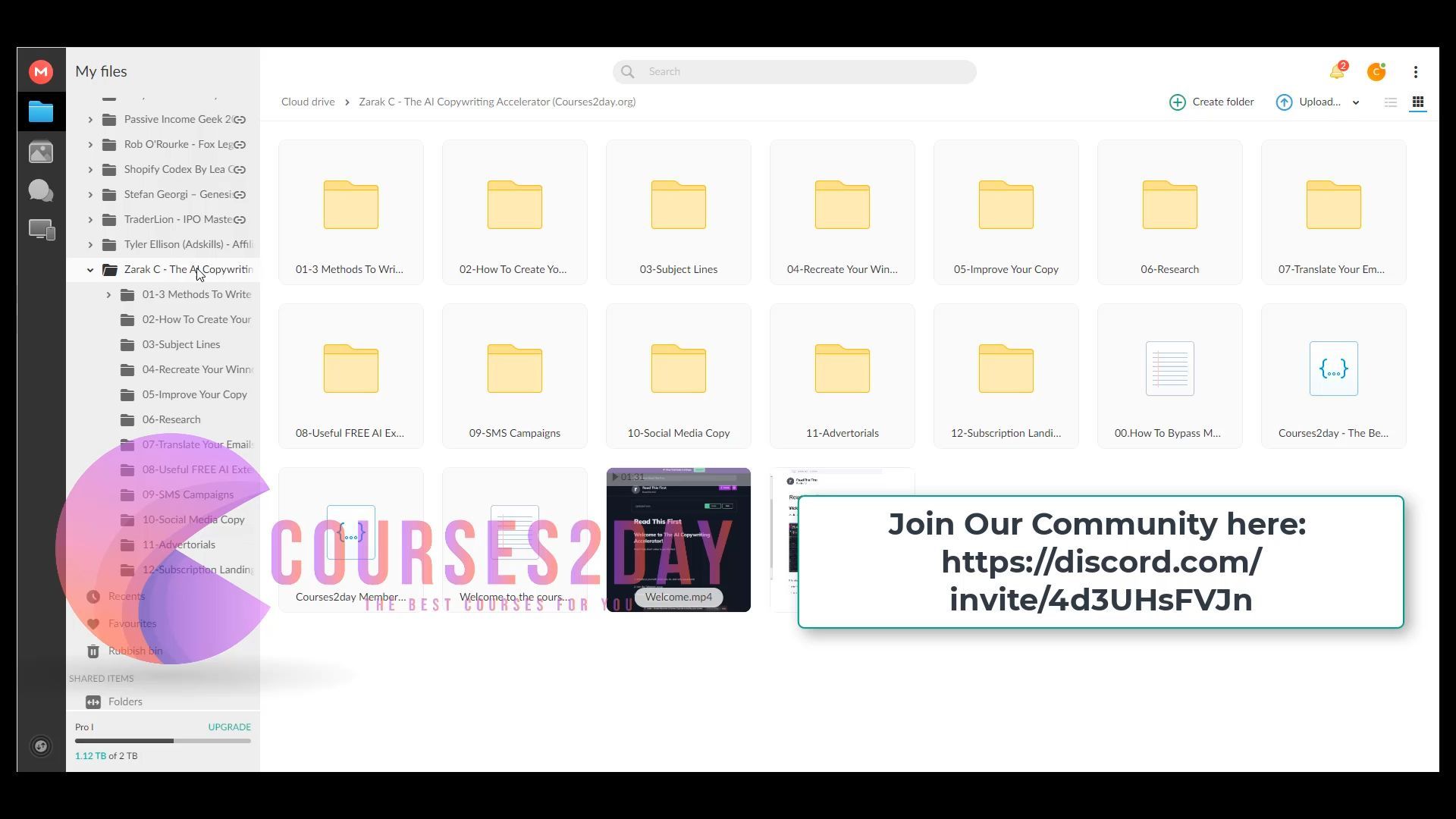
Task: Click the Upload button
Action: [x=1308, y=102]
